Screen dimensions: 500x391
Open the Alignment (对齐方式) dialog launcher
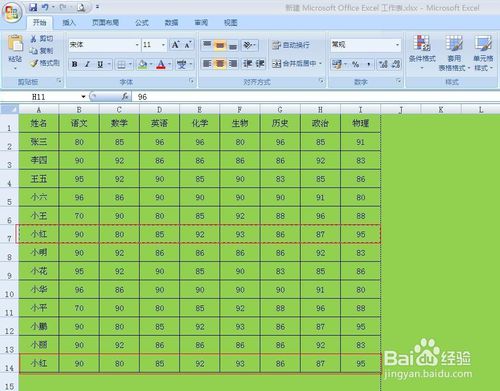pos(321,81)
